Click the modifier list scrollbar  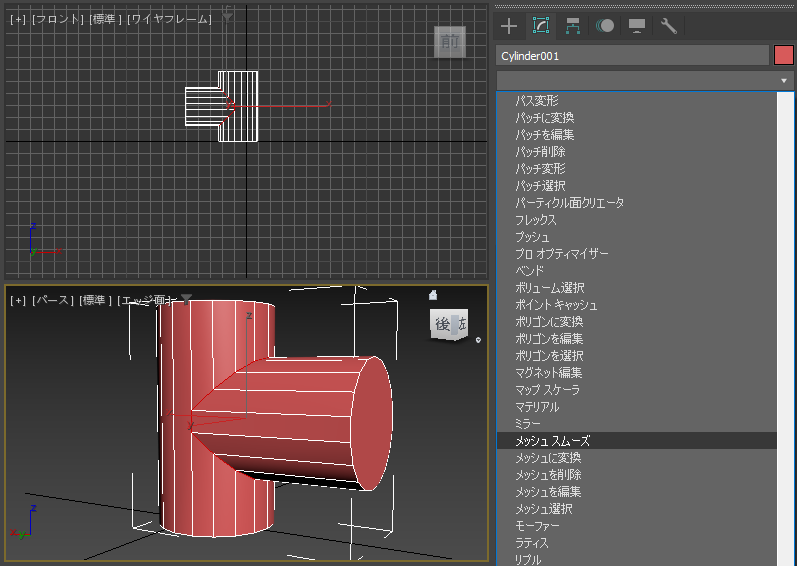point(785,329)
